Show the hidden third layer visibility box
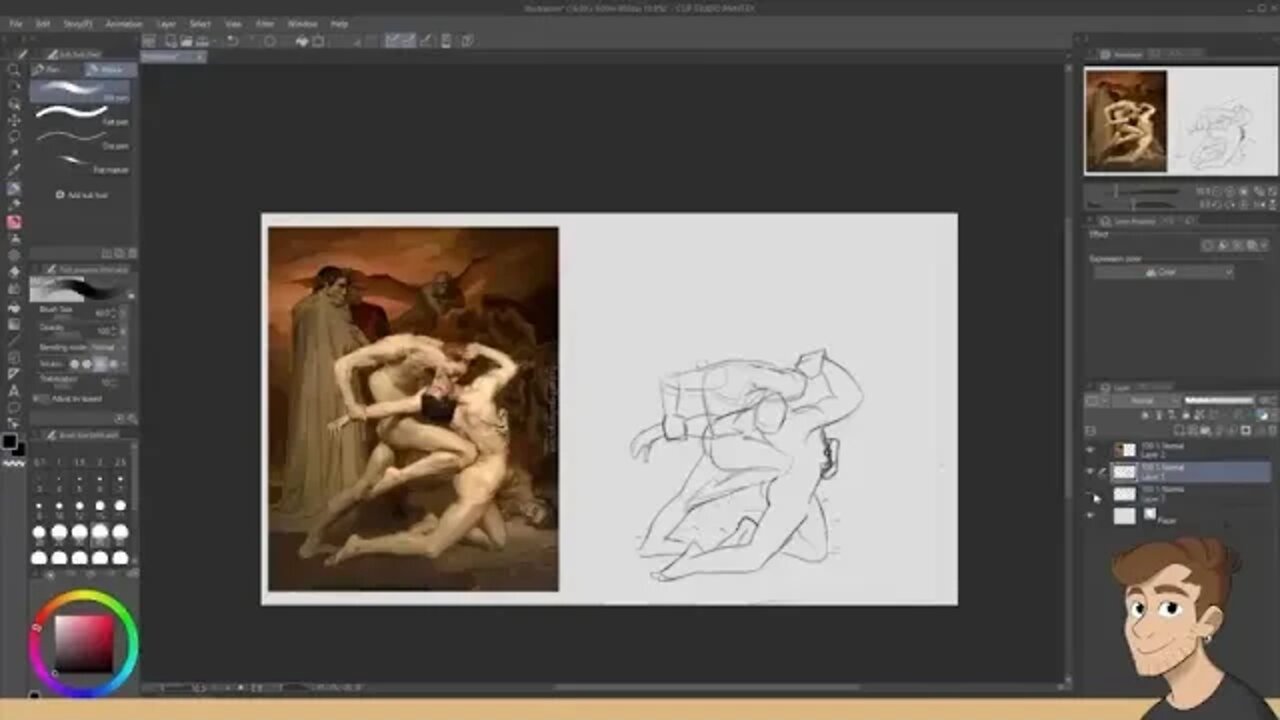The height and width of the screenshot is (720, 1280). (x=1090, y=494)
